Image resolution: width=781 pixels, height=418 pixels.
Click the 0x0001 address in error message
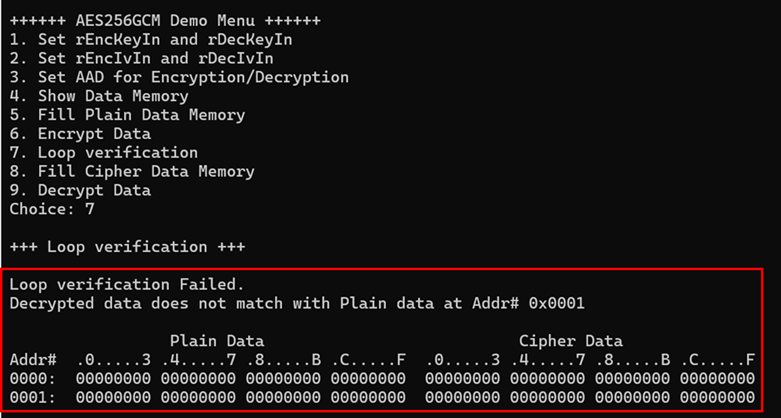556,302
